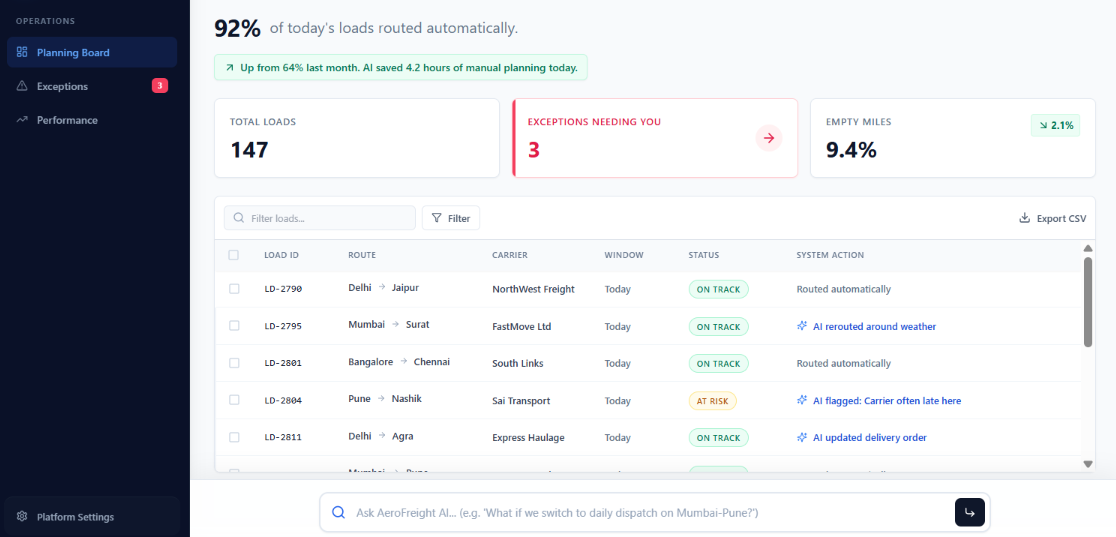Image resolution: width=1116 pixels, height=537 pixels.
Task: Tick the select-all checkbox in the table header
Action: pyautogui.click(x=233, y=255)
